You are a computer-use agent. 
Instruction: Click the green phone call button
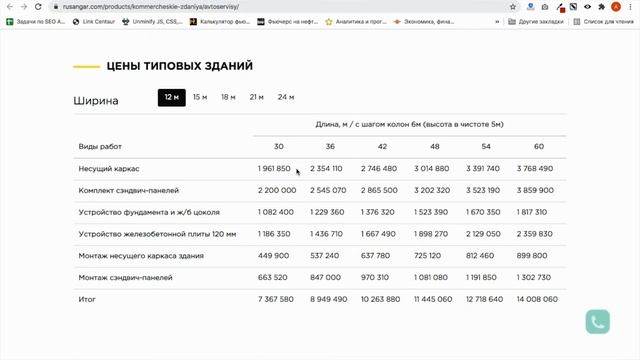coord(598,322)
